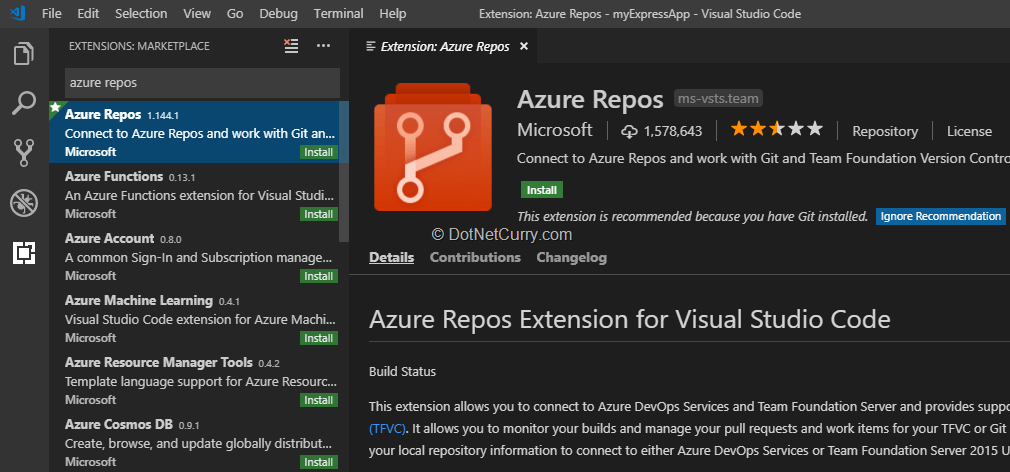This screenshot has width=1010, height=472.
Task: Click the Microsoft publisher link in details
Action: coord(555,130)
